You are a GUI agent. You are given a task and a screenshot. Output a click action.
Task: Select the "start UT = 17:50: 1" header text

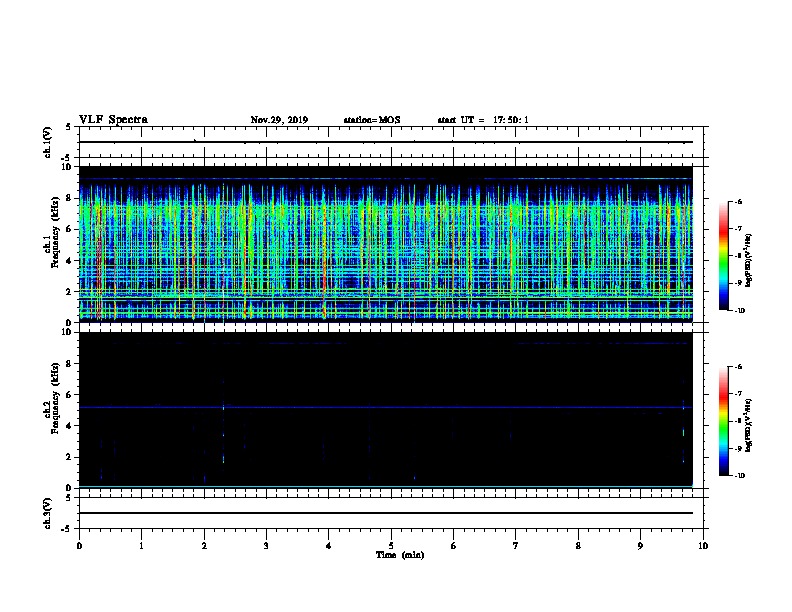(483, 120)
